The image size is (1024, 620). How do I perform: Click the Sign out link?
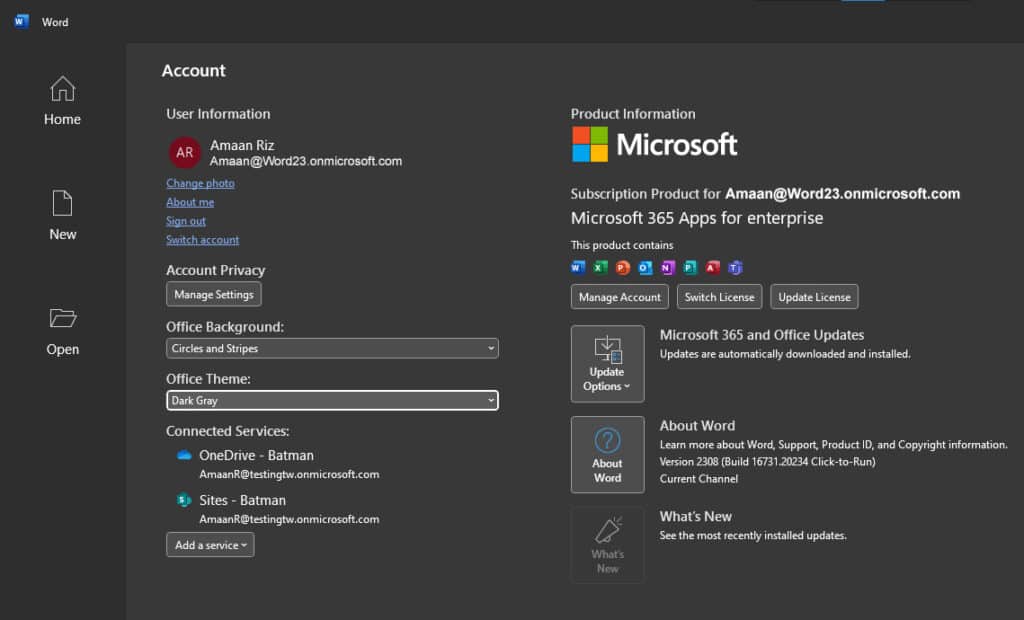coord(185,221)
